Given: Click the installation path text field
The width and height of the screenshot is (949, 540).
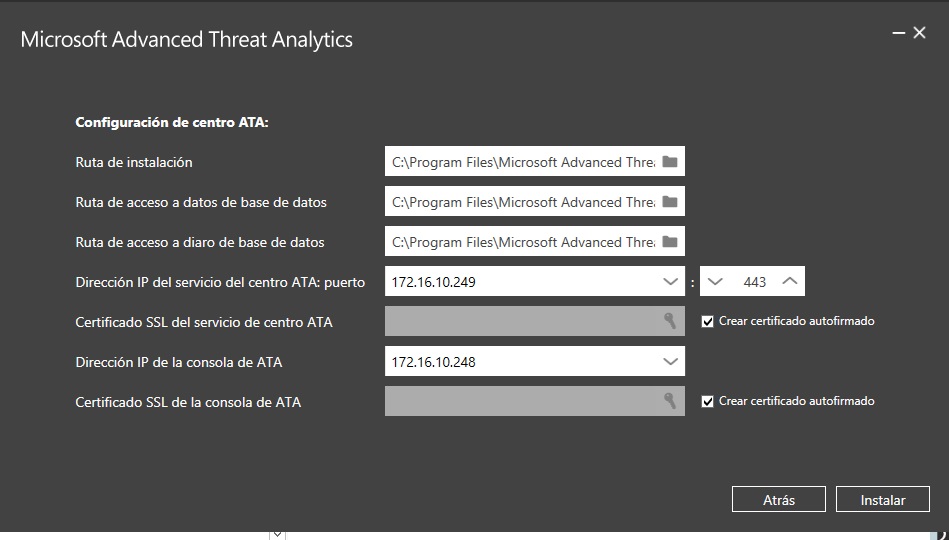Looking at the screenshot, I should 522,162.
